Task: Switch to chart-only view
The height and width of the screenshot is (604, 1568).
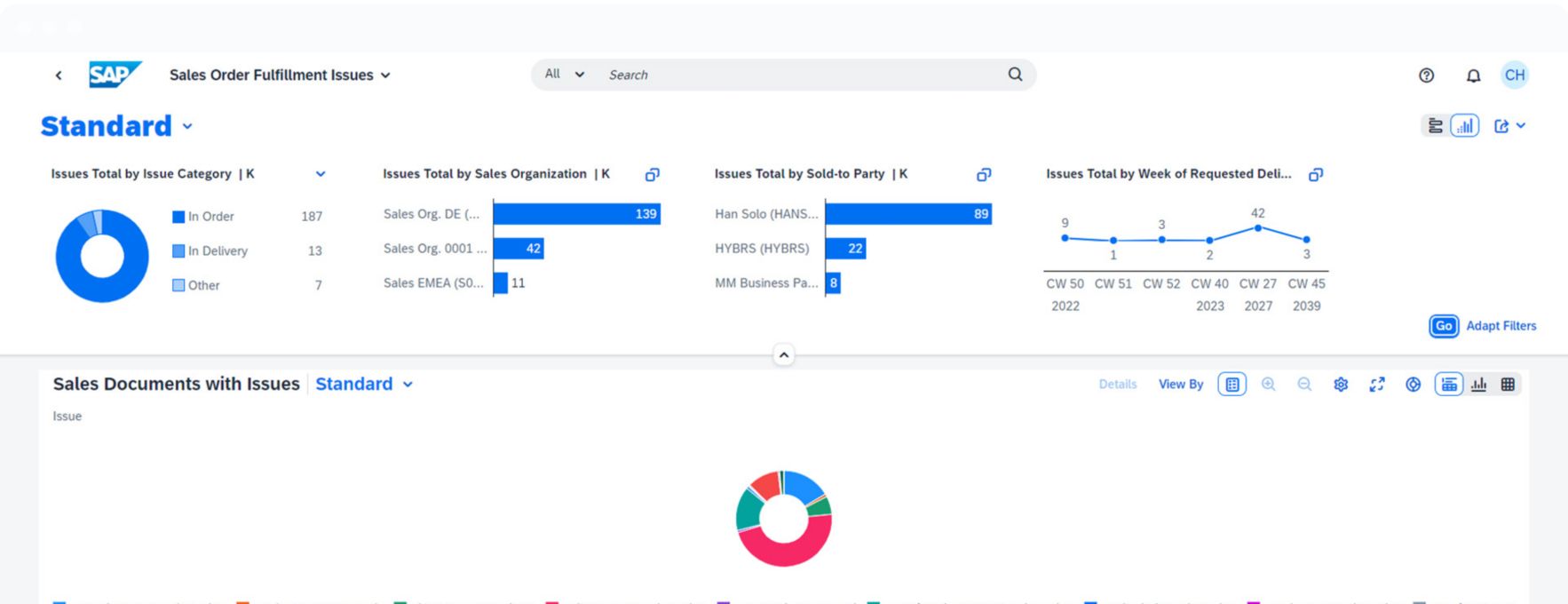Action: [1478, 385]
